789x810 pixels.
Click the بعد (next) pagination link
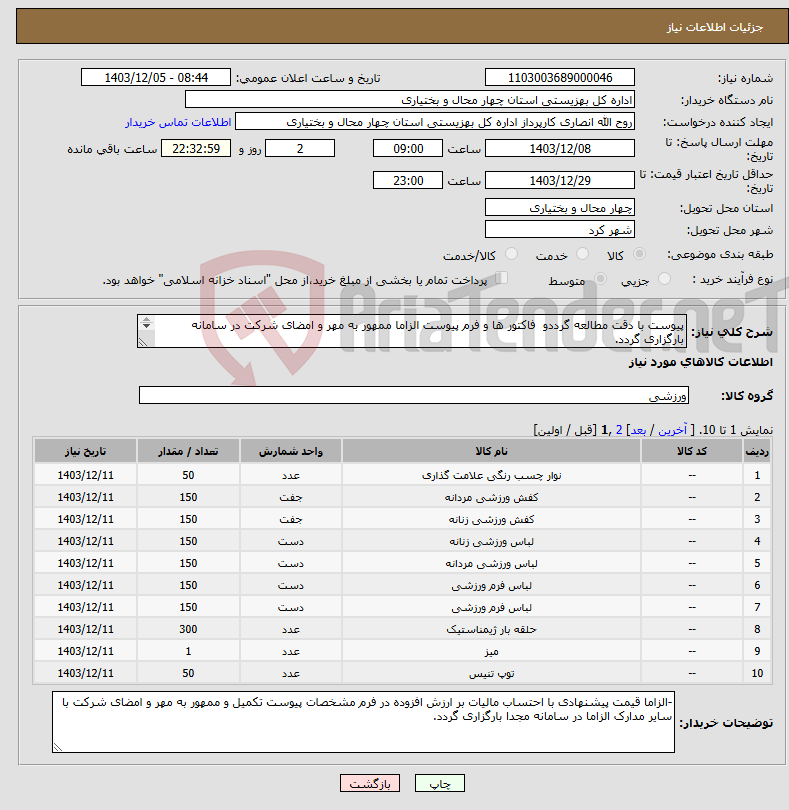click(x=638, y=430)
